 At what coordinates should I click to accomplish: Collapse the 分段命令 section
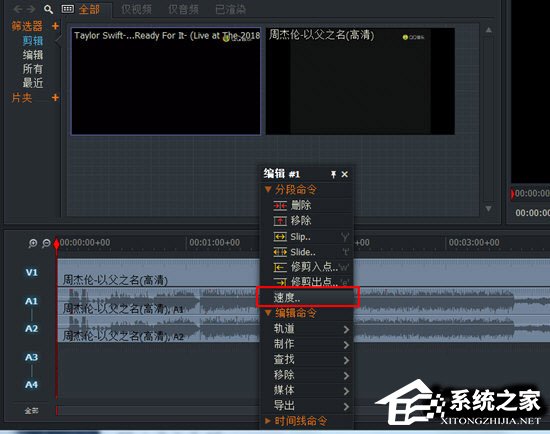tap(268, 189)
